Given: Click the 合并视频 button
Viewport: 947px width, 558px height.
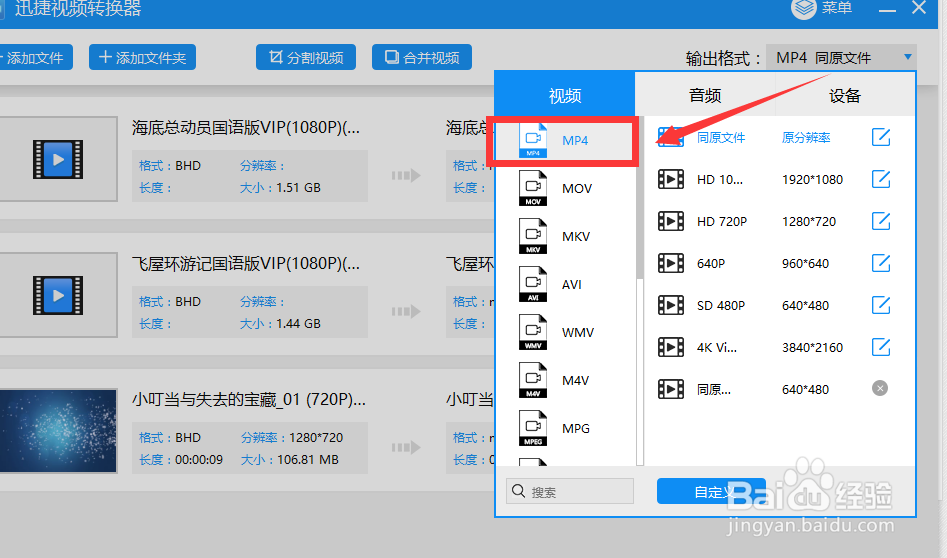Looking at the screenshot, I should pyautogui.click(x=422, y=57).
